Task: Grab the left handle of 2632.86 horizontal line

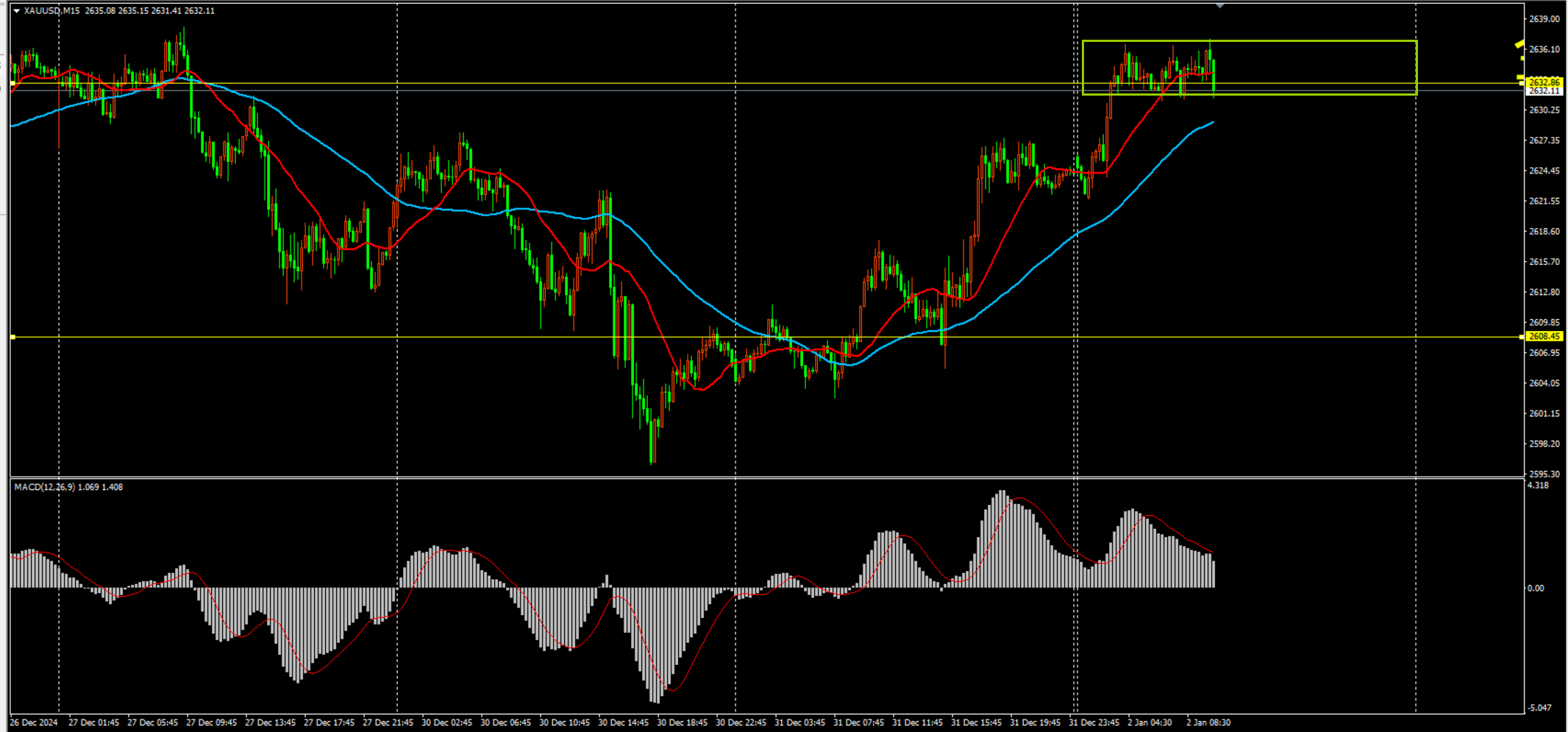Action: coord(13,83)
